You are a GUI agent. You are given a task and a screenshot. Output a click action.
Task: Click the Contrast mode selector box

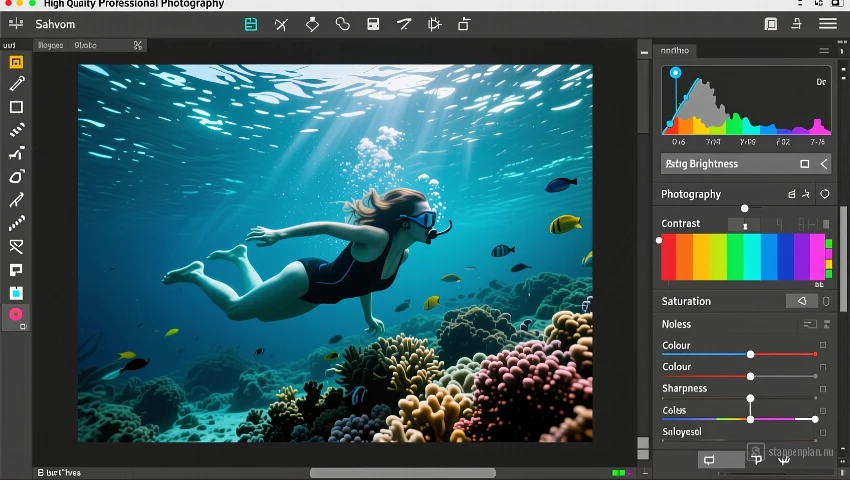[x=745, y=225]
